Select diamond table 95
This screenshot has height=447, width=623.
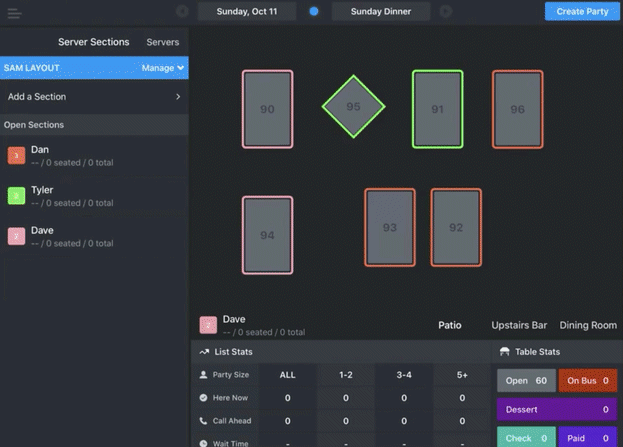(x=353, y=106)
